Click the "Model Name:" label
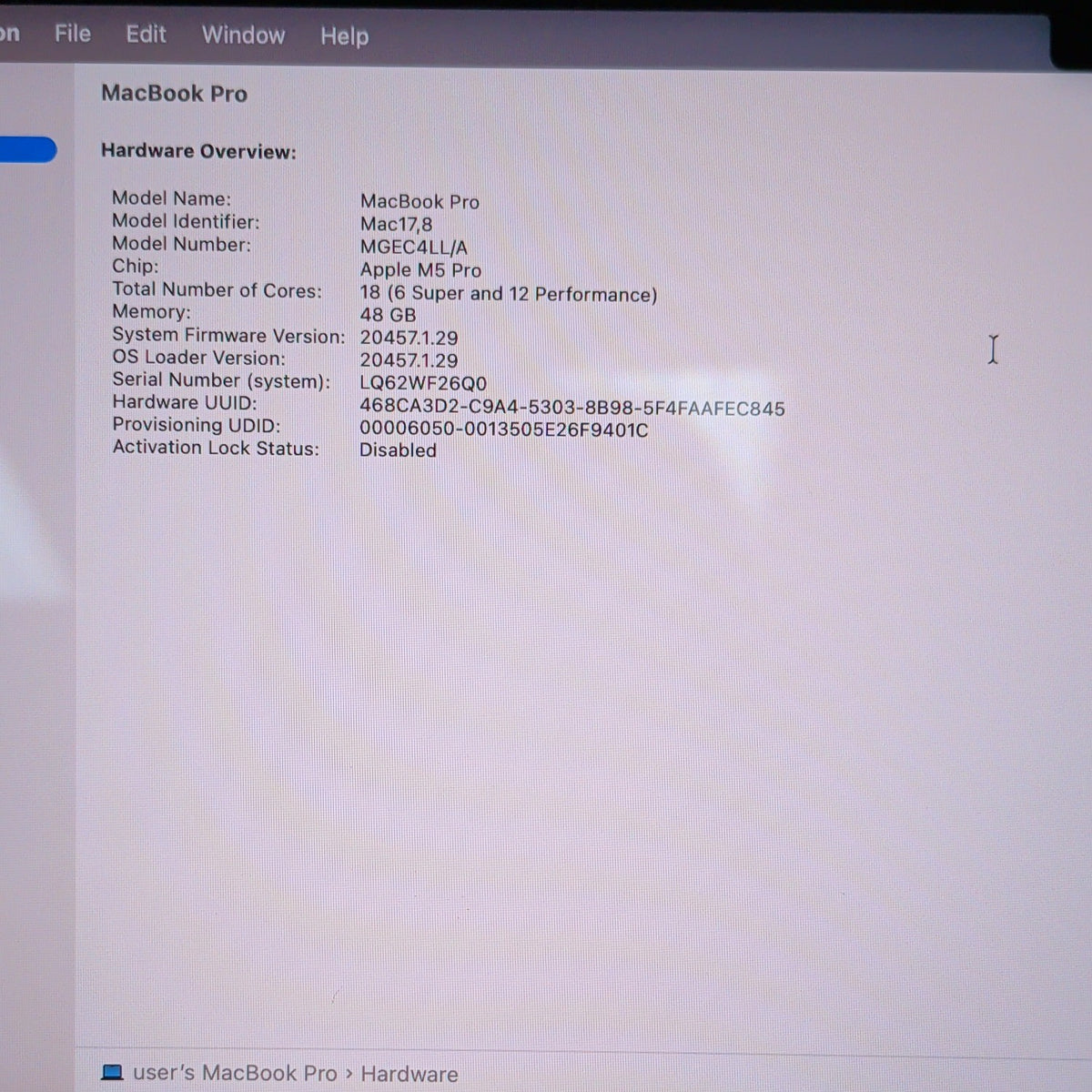This screenshot has height=1092, width=1092. [171, 198]
